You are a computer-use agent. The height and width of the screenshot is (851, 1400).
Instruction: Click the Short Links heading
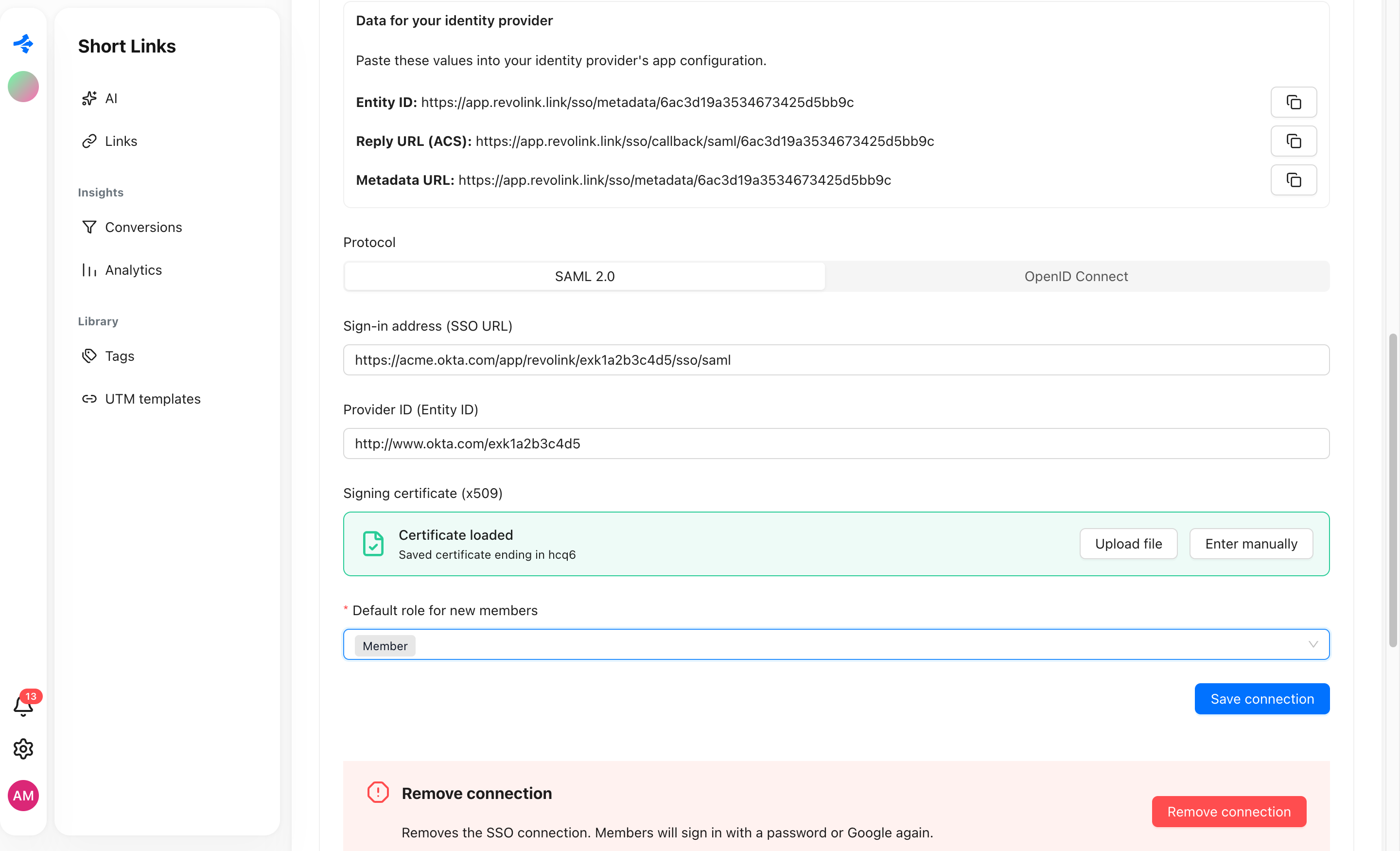tap(127, 46)
